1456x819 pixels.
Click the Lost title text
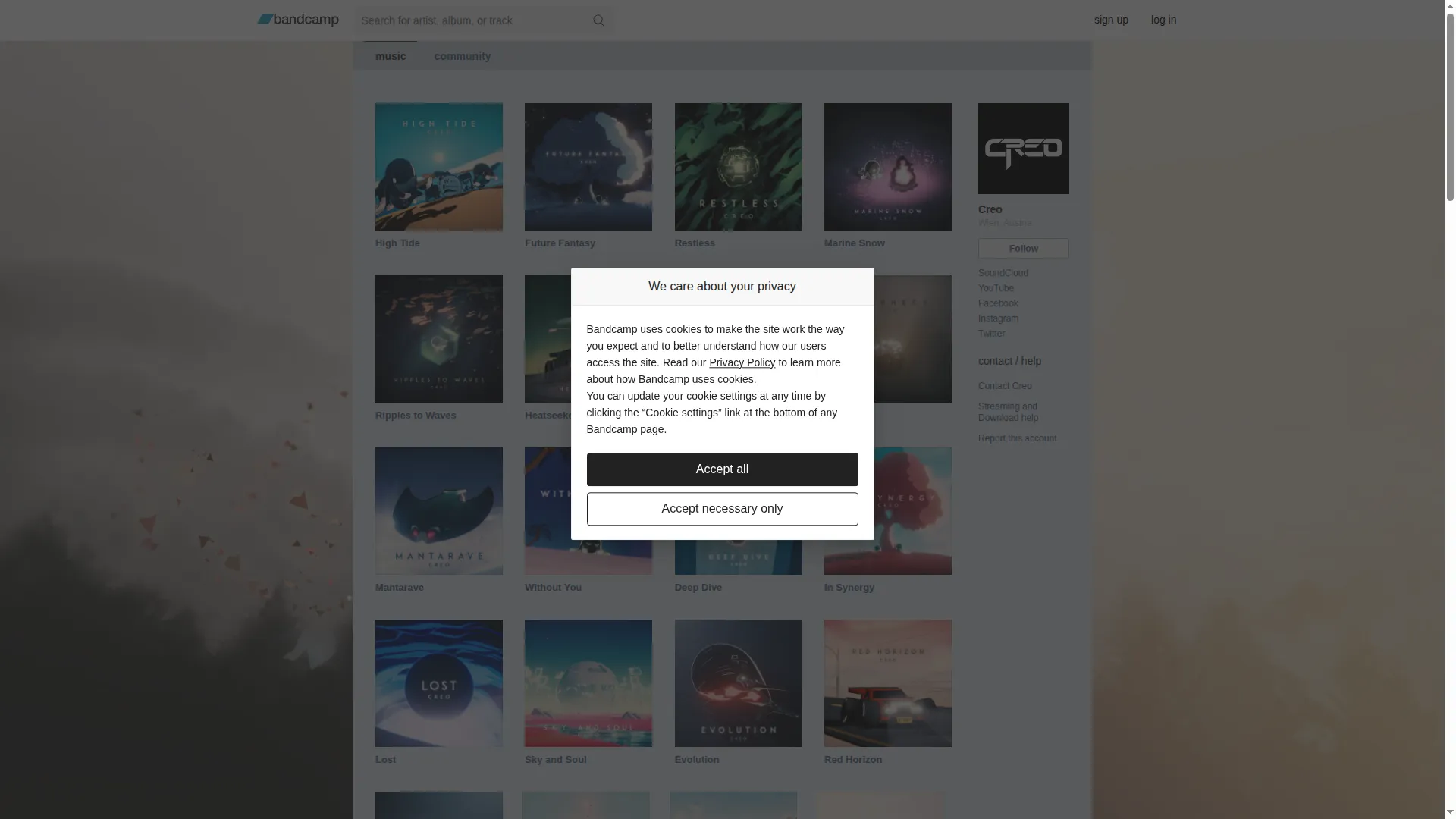click(385, 760)
